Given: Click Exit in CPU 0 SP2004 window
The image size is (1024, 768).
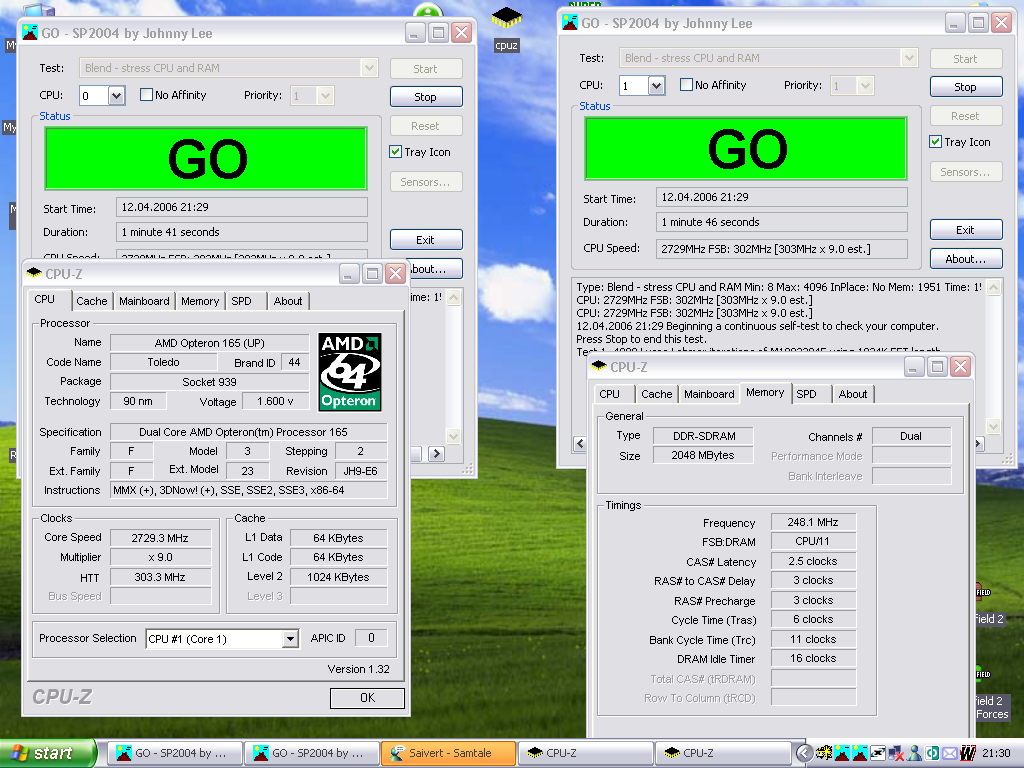Looking at the screenshot, I should click(426, 240).
